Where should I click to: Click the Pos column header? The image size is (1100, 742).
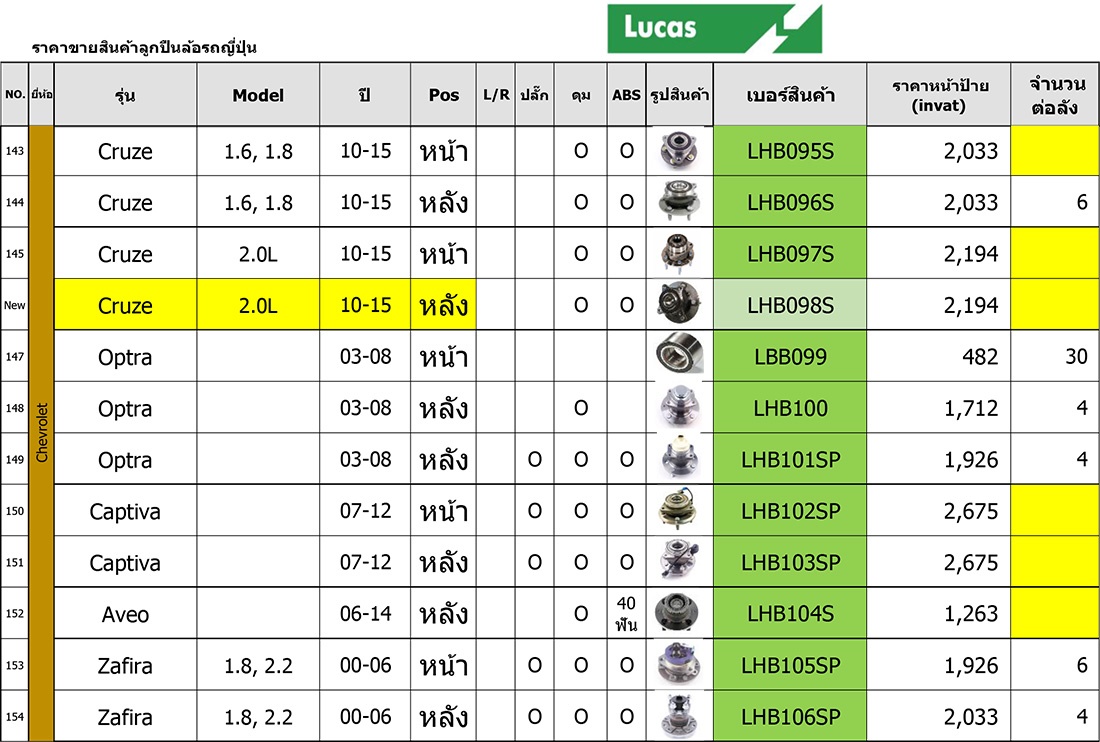pos(443,95)
